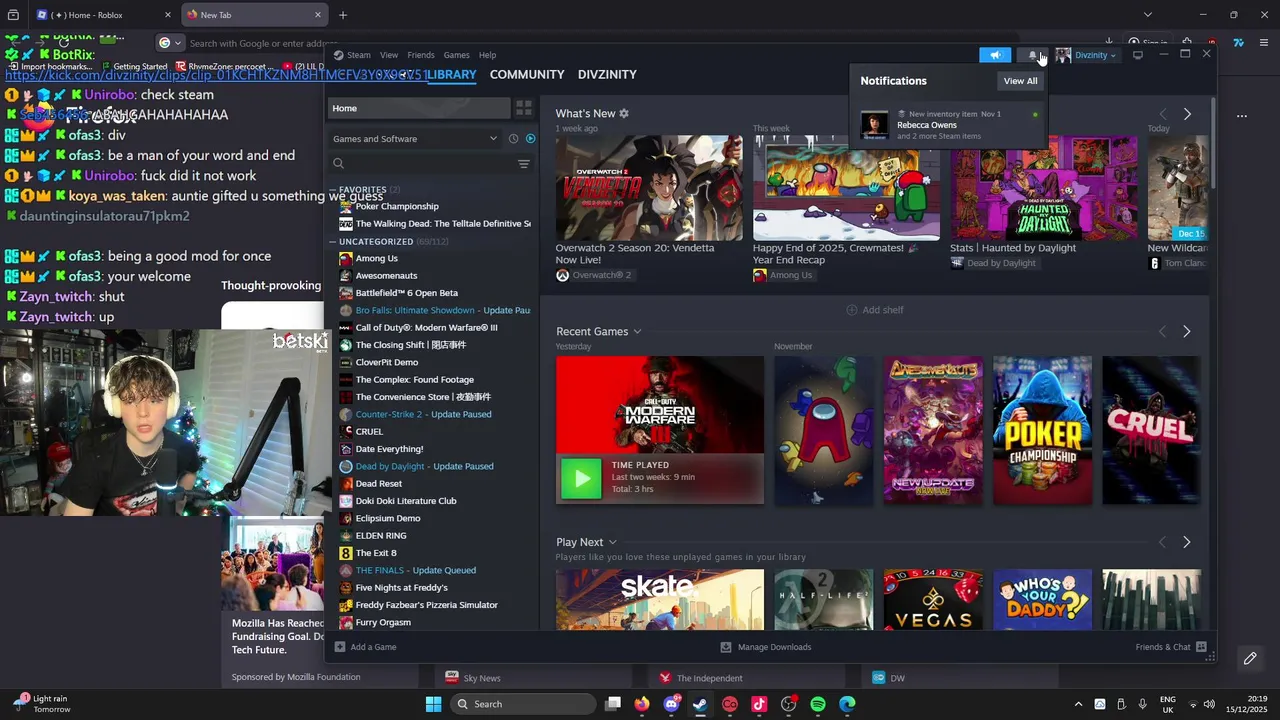Open new tab plus button in browser
The width and height of the screenshot is (1280, 720).
click(x=343, y=15)
